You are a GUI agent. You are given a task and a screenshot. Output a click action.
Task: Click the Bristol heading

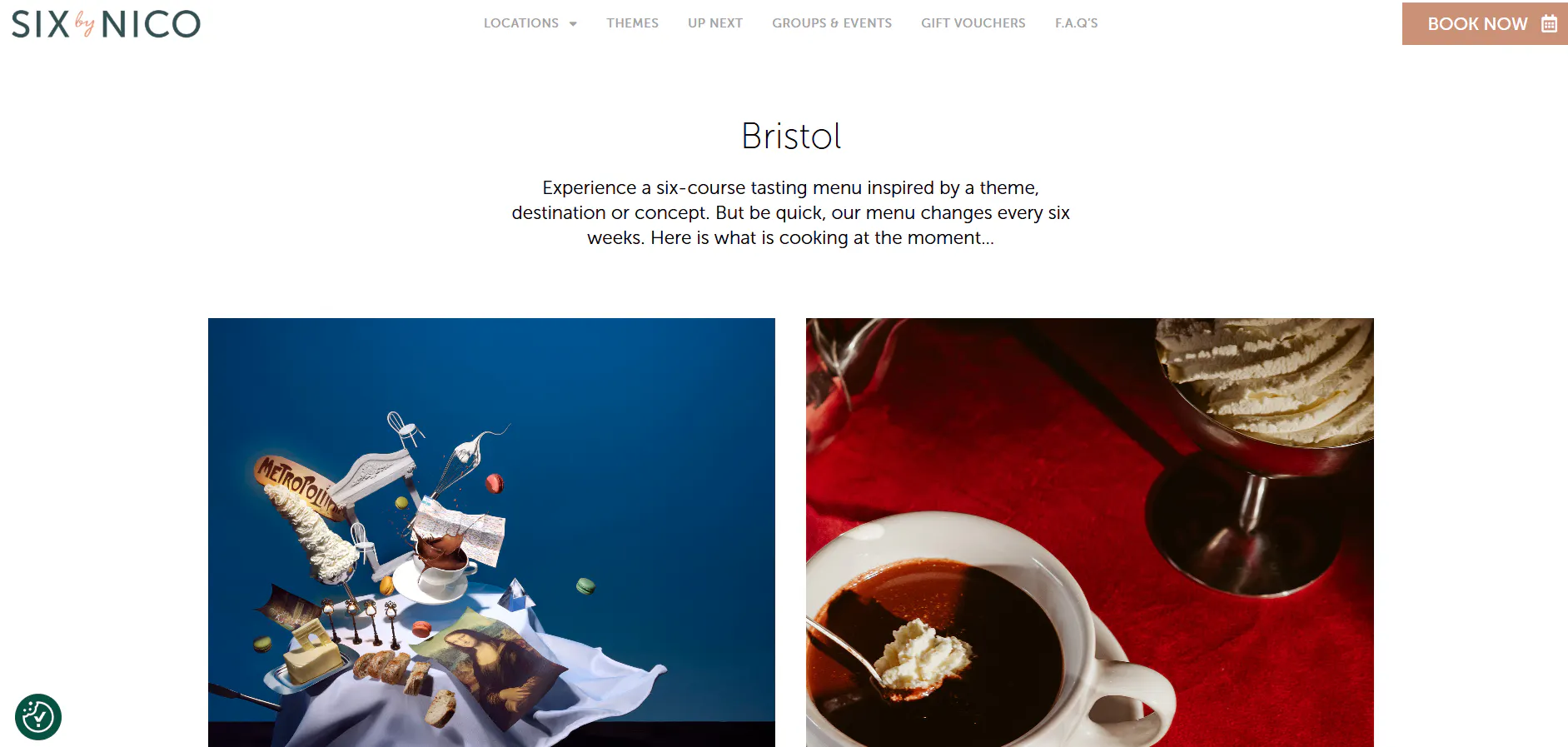tap(791, 136)
